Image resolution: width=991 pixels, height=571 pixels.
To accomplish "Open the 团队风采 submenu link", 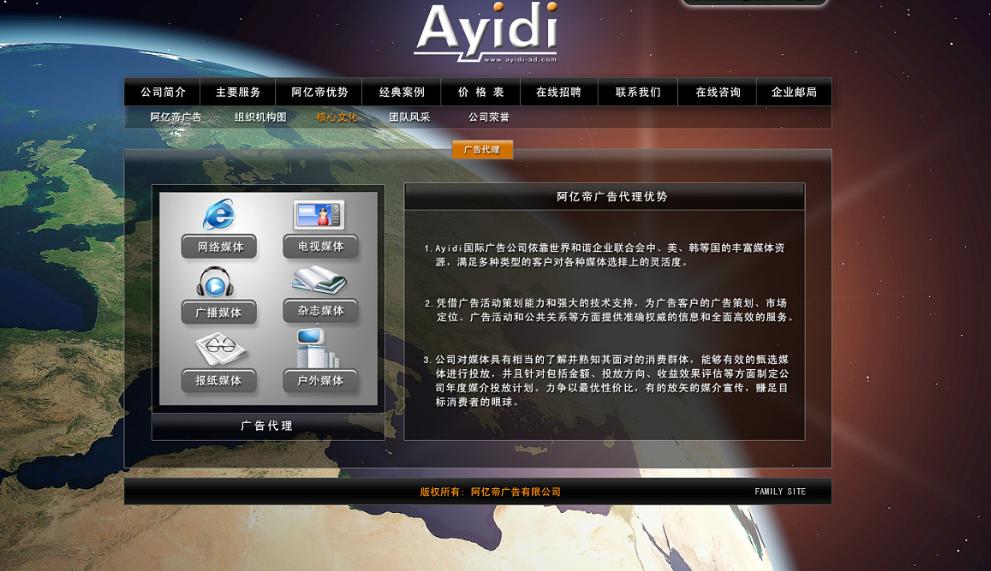I will [409, 117].
